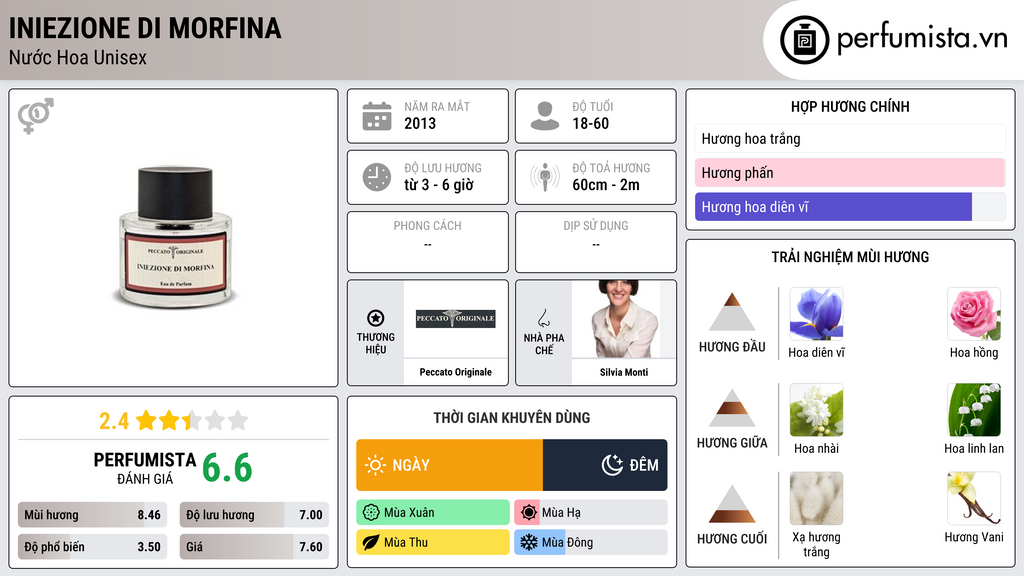Click the Phong cách empty card

[428, 242]
